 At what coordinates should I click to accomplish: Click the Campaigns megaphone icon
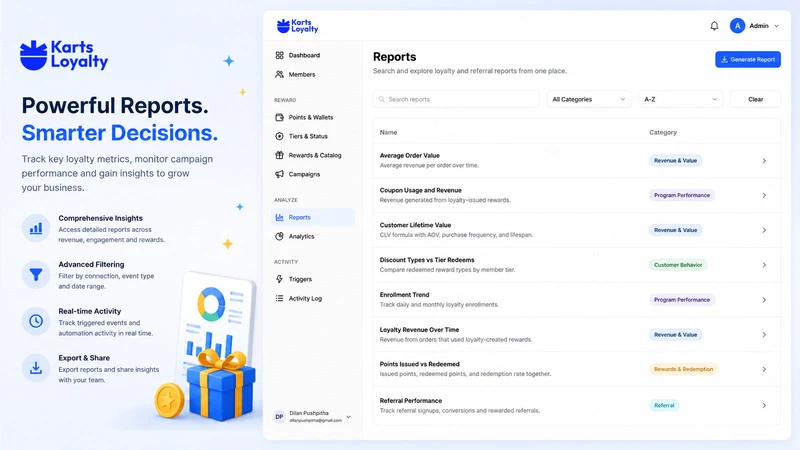click(280, 174)
